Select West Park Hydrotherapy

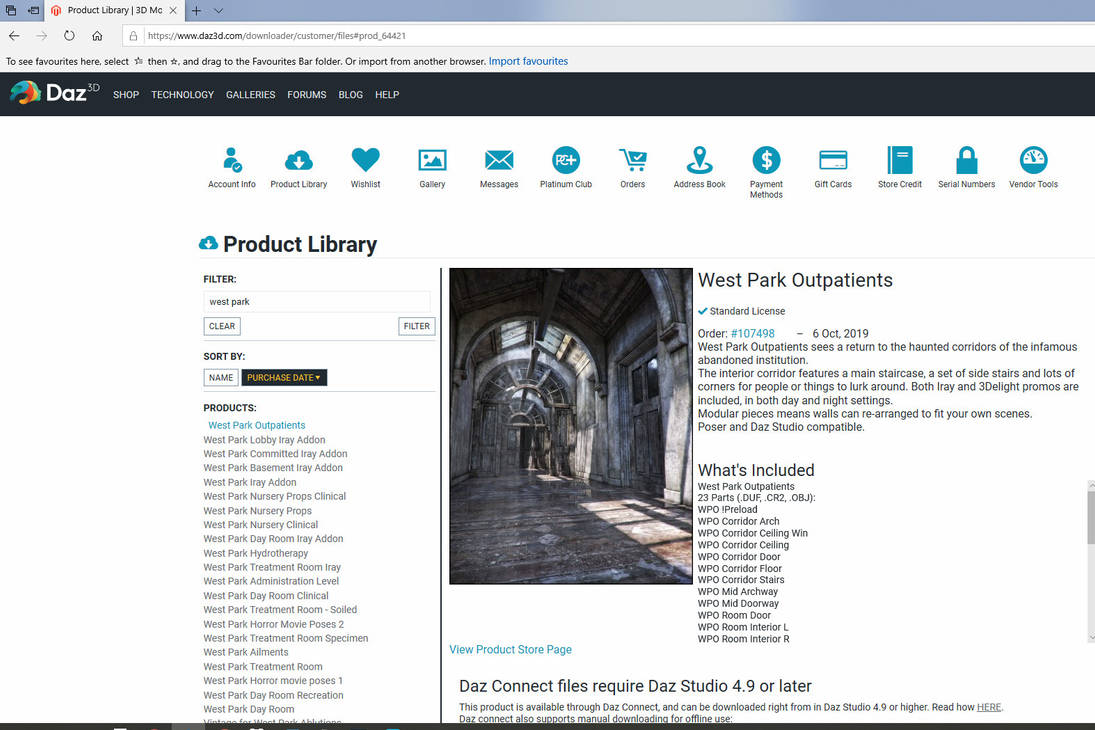[x=256, y=553]
